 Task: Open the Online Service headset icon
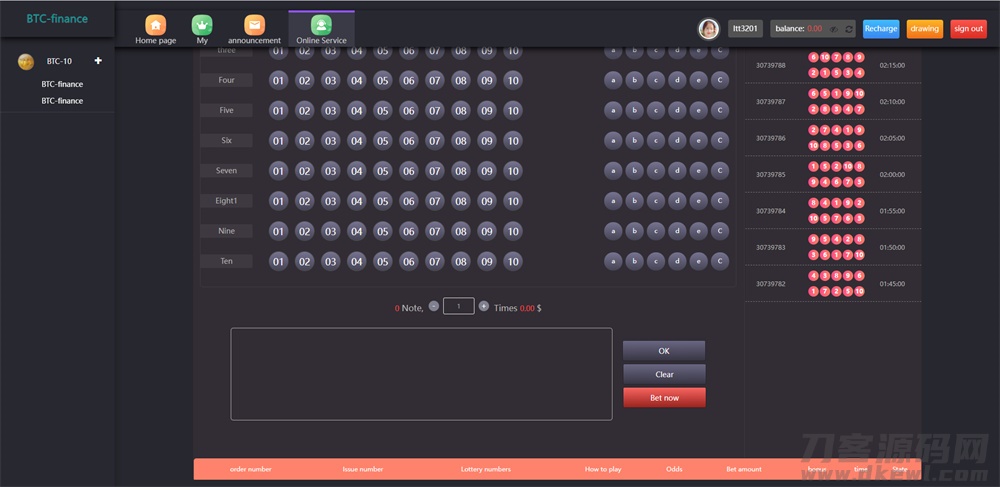[x=321, y=25]
